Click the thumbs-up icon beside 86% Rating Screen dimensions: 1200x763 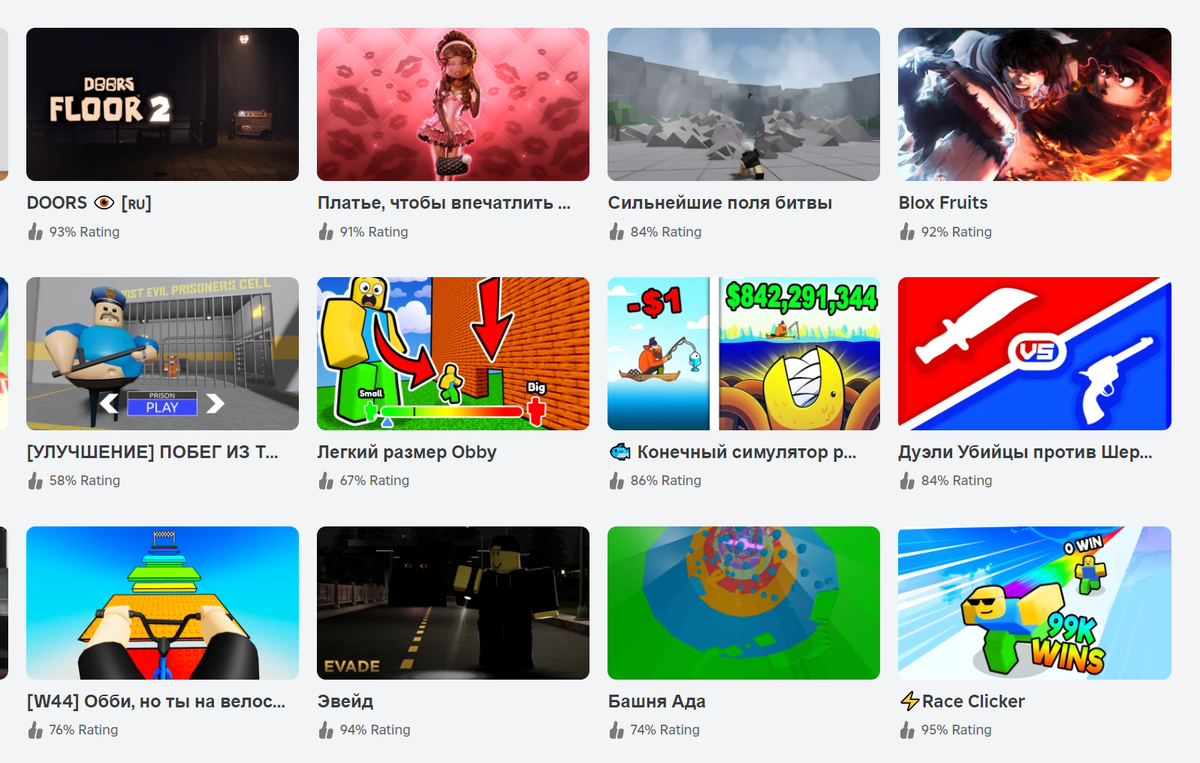point(617,481)
